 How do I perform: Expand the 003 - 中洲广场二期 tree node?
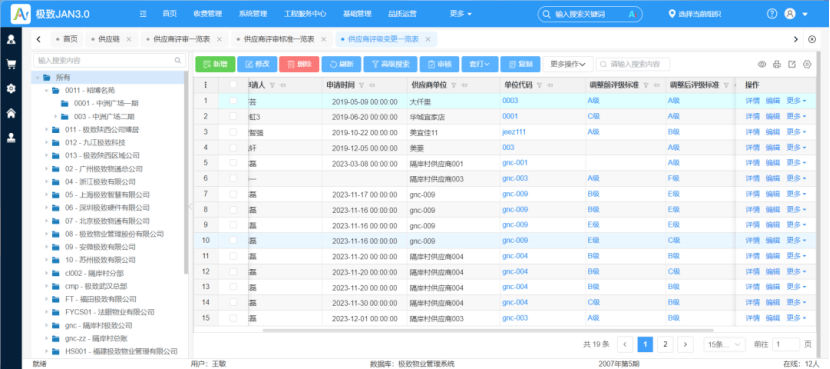click(x=56, y=116)
